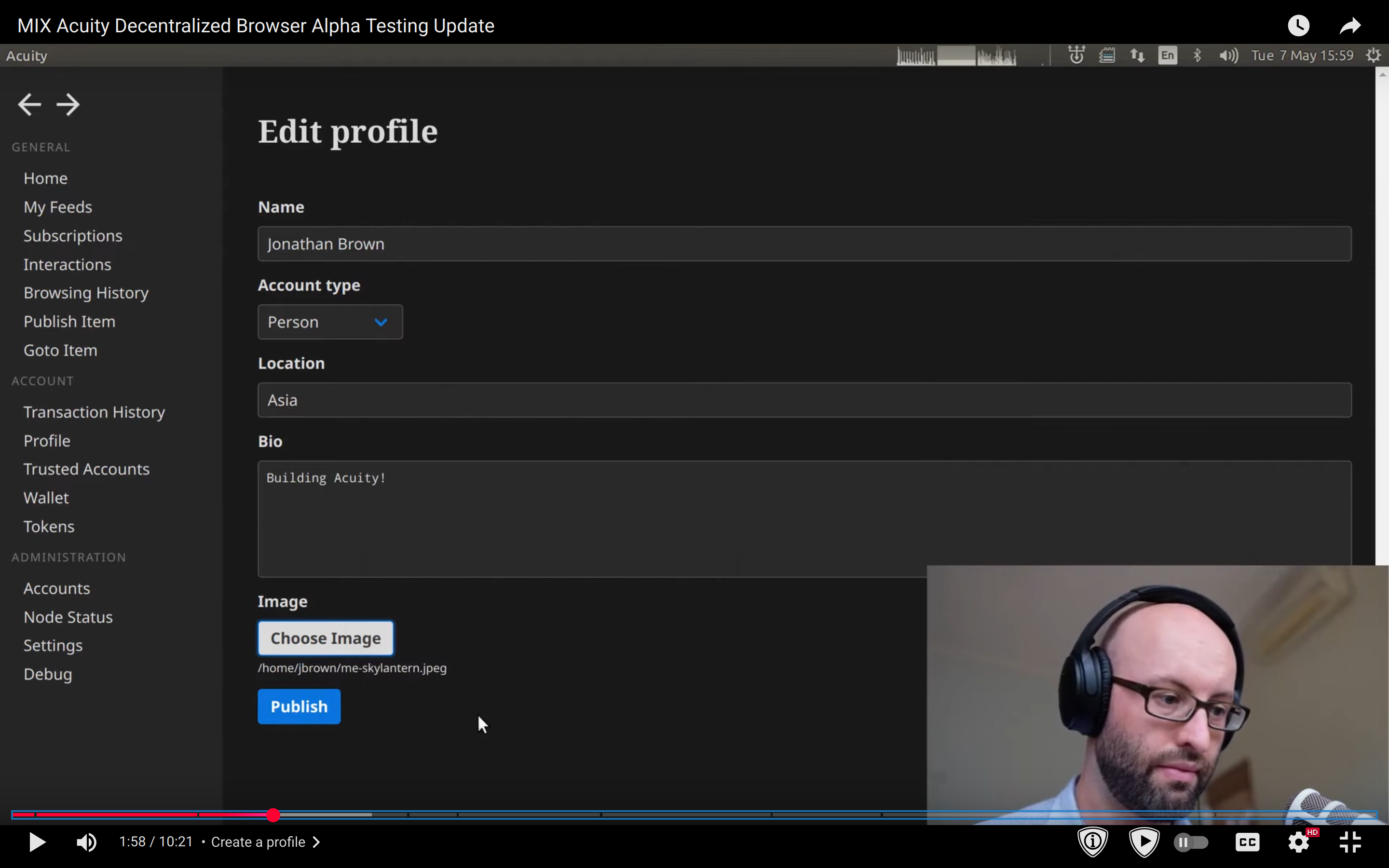Click the system volume tray icon
This screenshot has height=868, width=1389.
[x=1228, y=55]
